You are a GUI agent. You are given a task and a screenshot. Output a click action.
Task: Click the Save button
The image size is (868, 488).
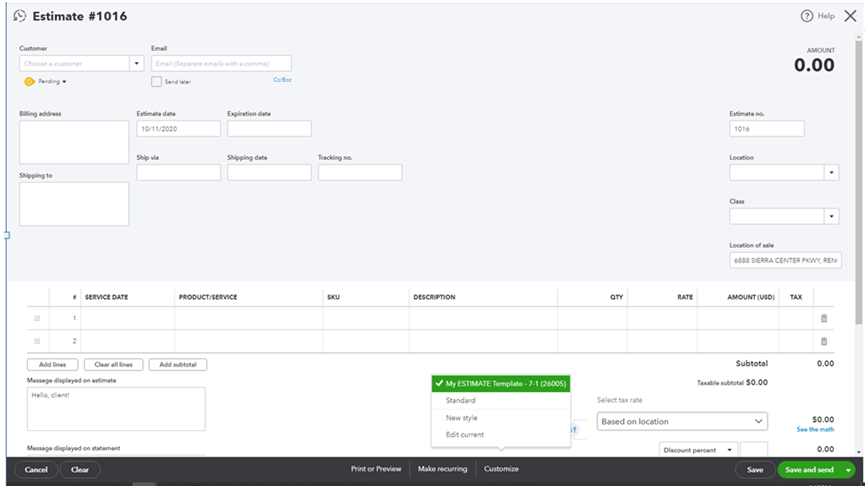(755, 470)
